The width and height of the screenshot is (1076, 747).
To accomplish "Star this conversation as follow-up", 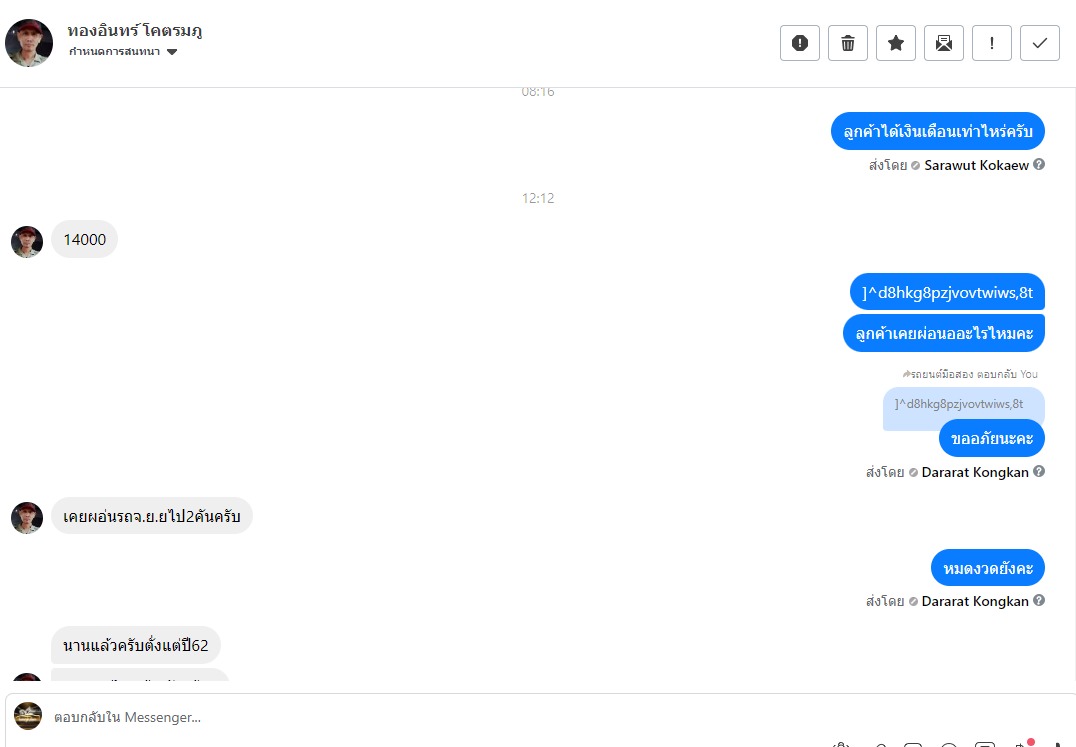I will [896, 43].
